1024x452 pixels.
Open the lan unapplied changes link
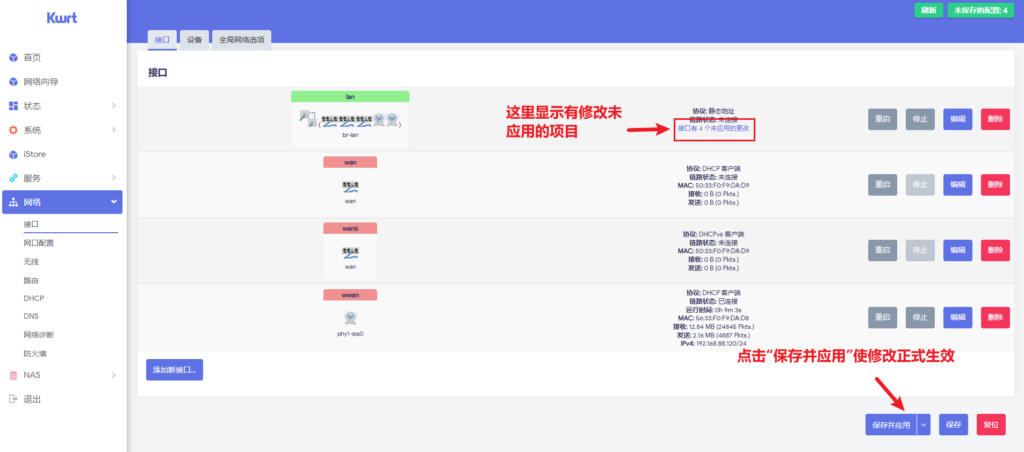click(713, 128)
